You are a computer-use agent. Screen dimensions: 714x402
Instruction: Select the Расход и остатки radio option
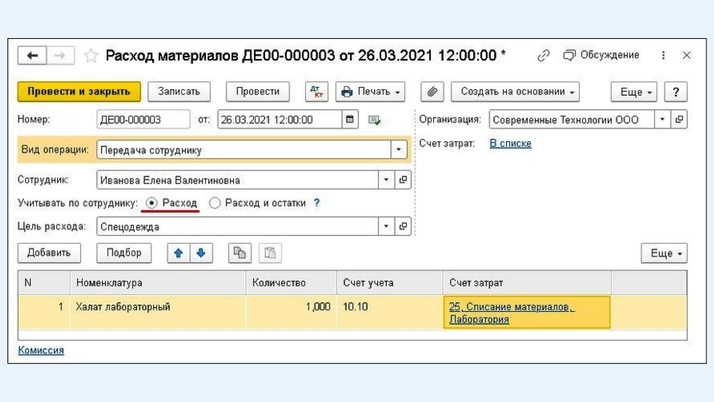pos(215,203)
